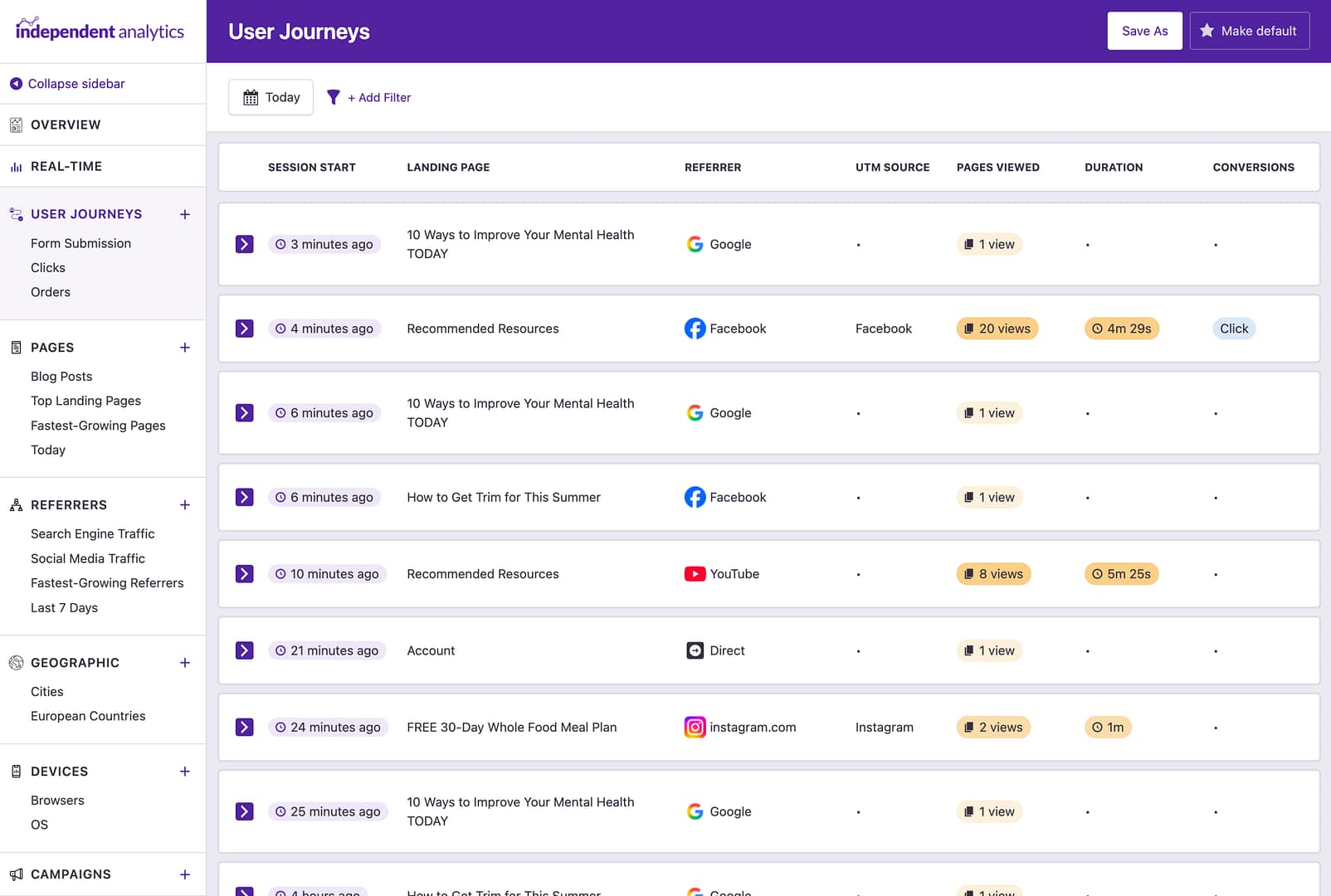Collapse the sidebar
Image resolution: width=1331 pixels, height=896 pixels.
click(x=76, y=83)
